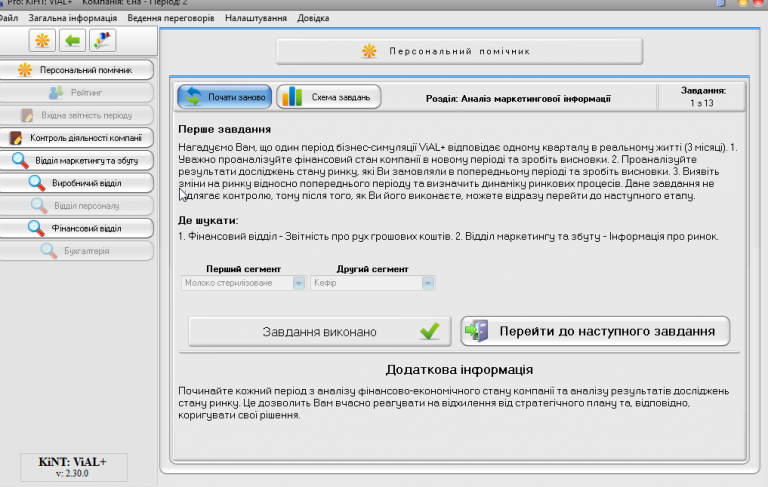
Task: Open Відділ персоналу section
Action: (x=76, y=206)
